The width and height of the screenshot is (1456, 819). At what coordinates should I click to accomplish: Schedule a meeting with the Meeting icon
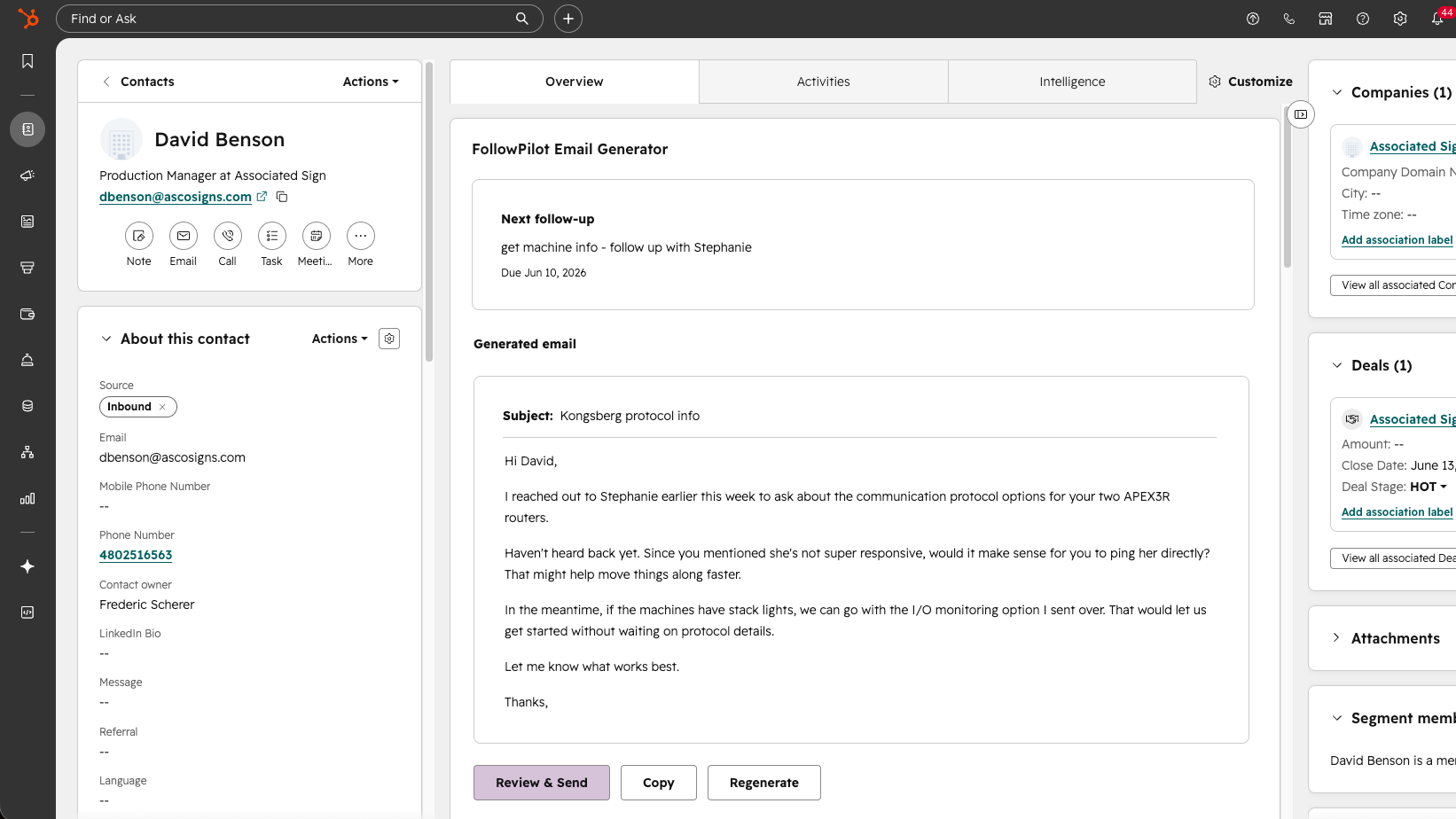(x=317, y=236)
